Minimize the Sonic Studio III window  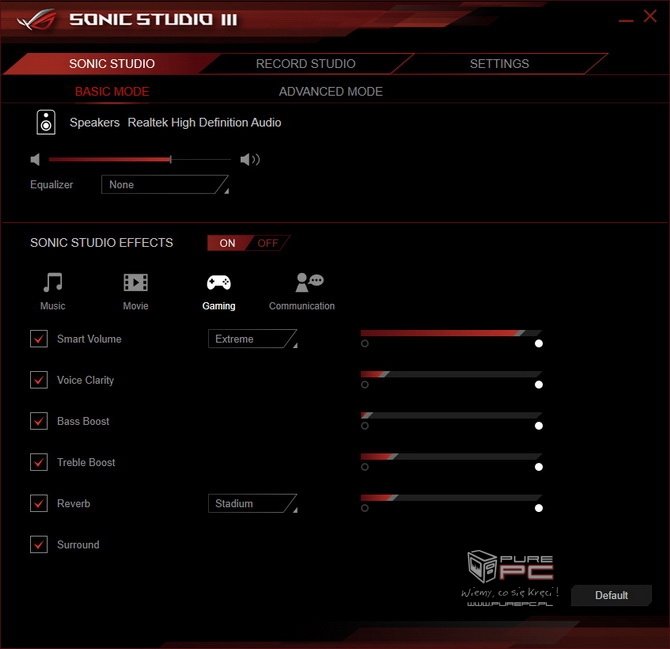[626, 21]
